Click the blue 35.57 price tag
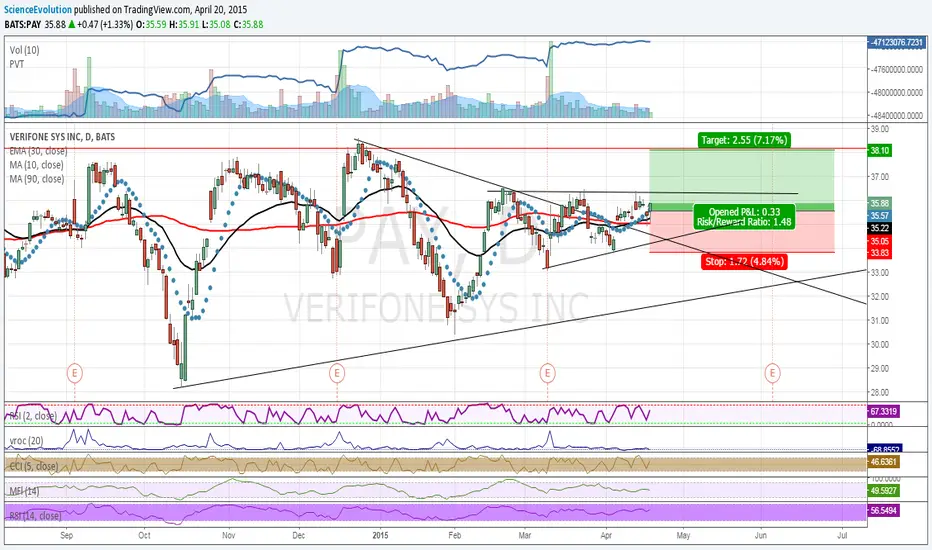Viewport: 932px width, 550px height. (x=880, y=215)
